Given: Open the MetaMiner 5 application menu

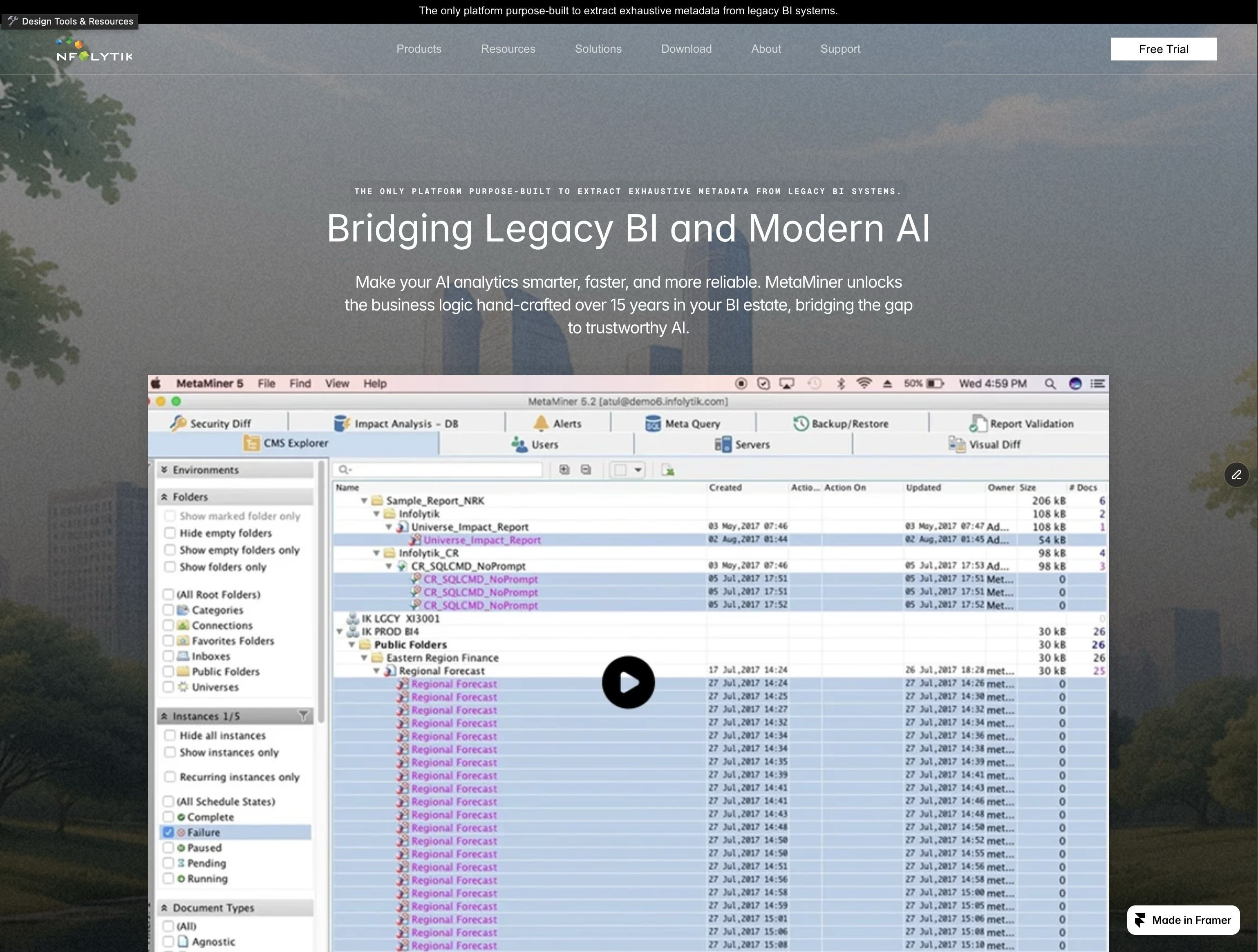Looking at the screenshot, I should point(209,383).
